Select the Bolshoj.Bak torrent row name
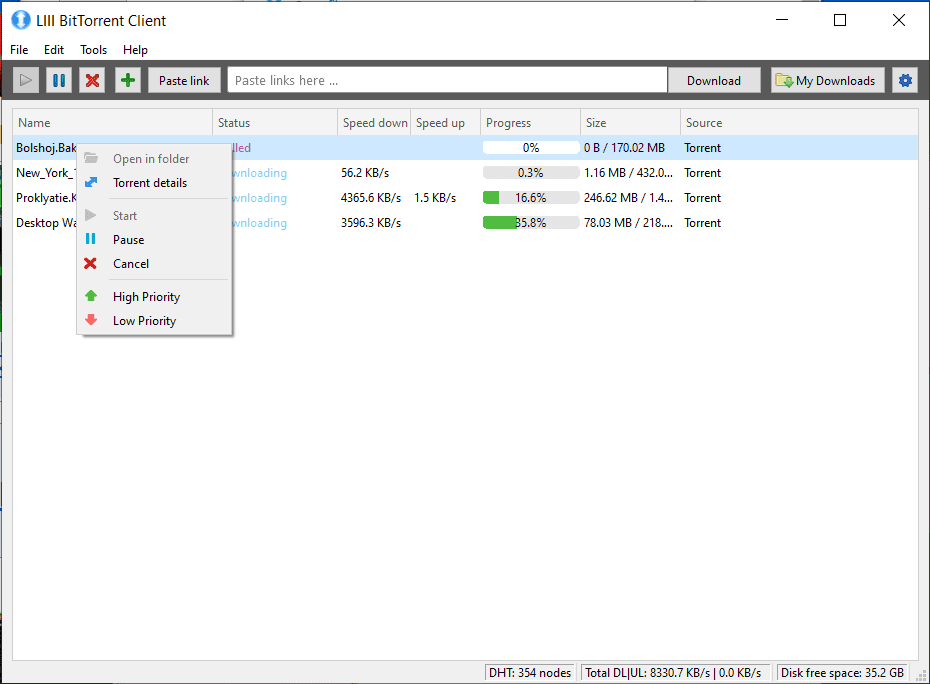The image size is (930, 684). pos(46,148)
